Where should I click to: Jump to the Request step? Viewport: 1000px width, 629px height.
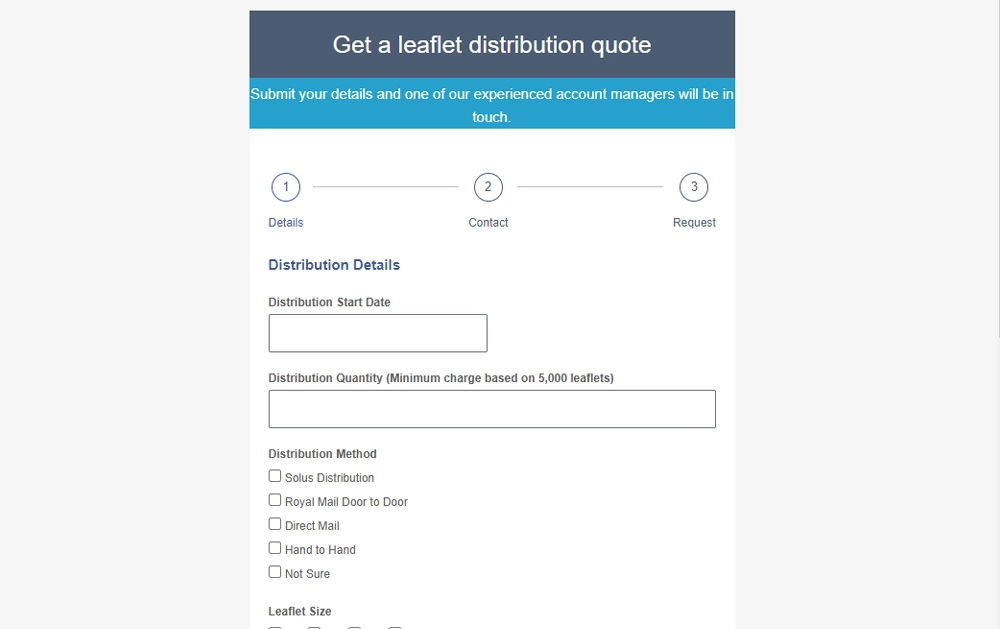694,222
